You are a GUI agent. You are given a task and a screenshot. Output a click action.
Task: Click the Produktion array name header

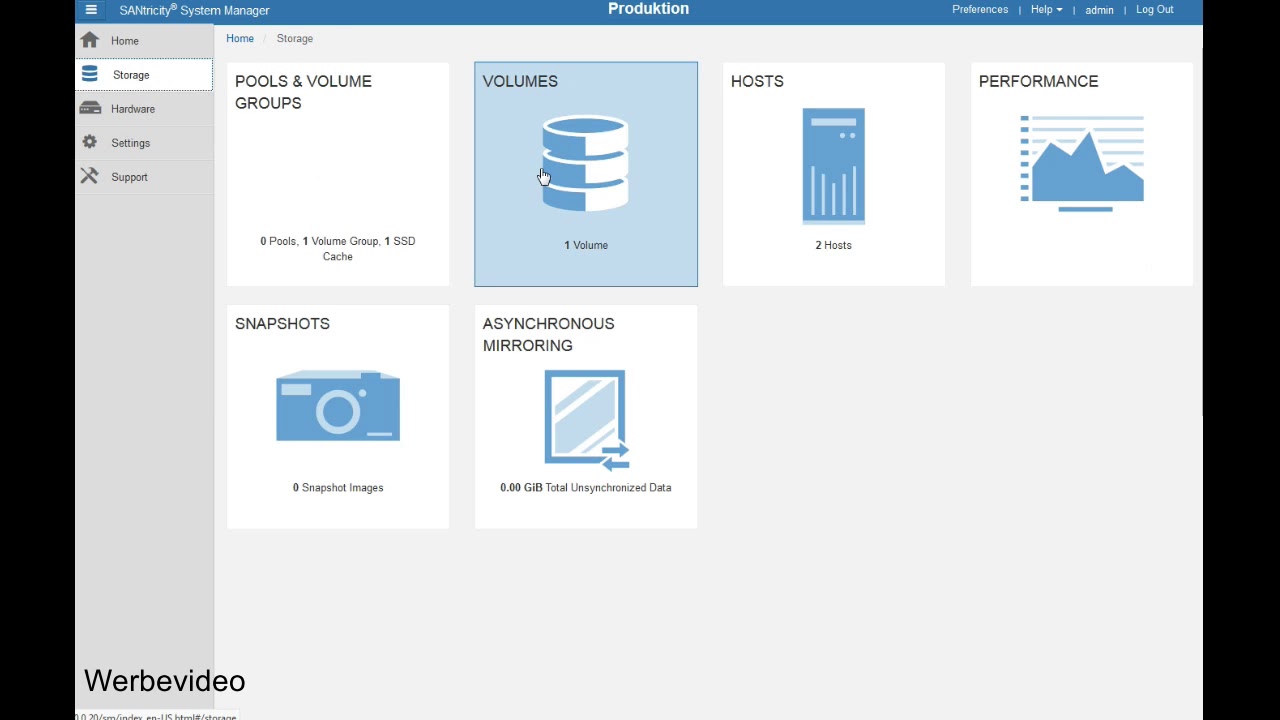tap(648, 9)
